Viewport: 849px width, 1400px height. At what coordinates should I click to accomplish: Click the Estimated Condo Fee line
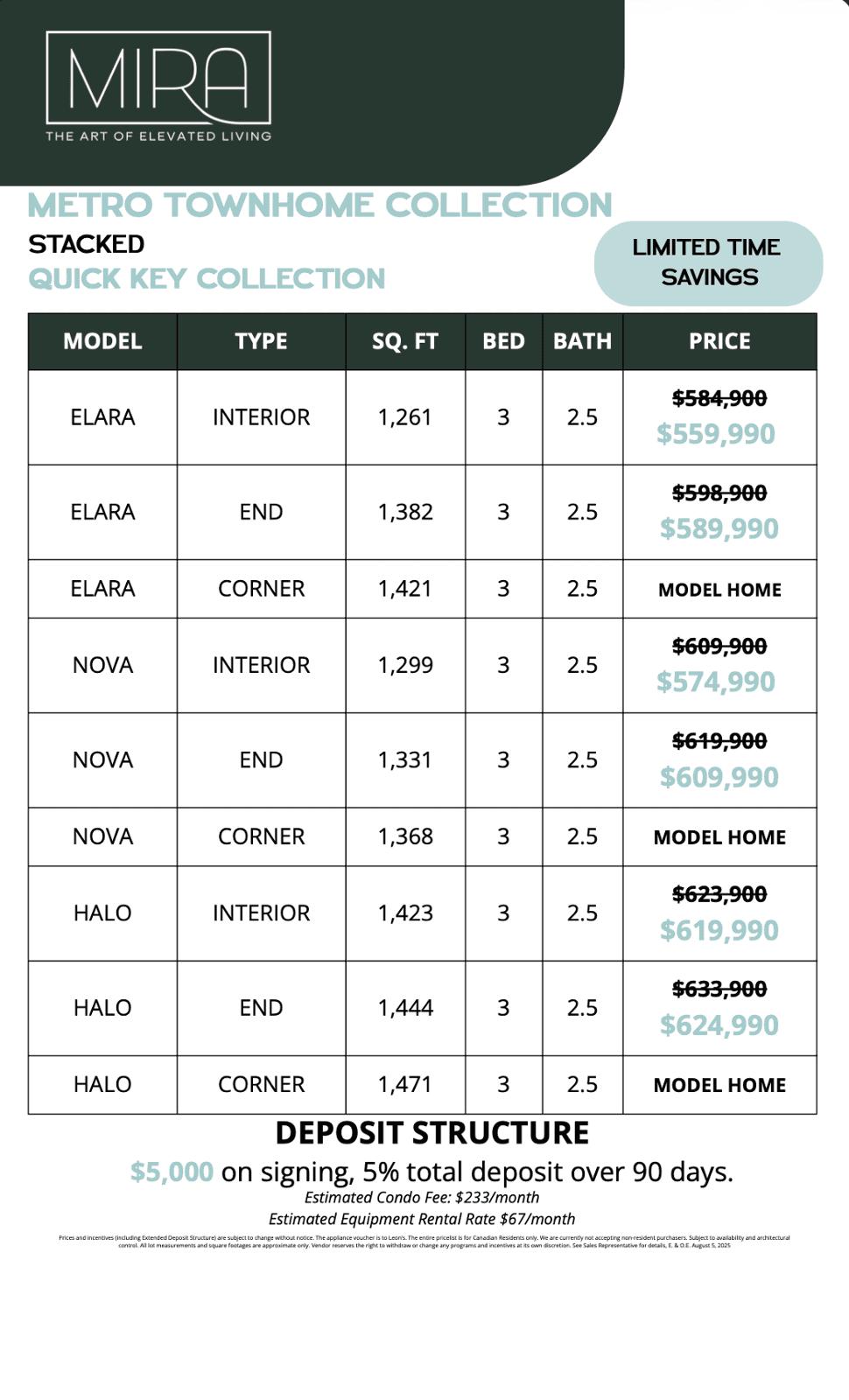(x=422, y=1197)
